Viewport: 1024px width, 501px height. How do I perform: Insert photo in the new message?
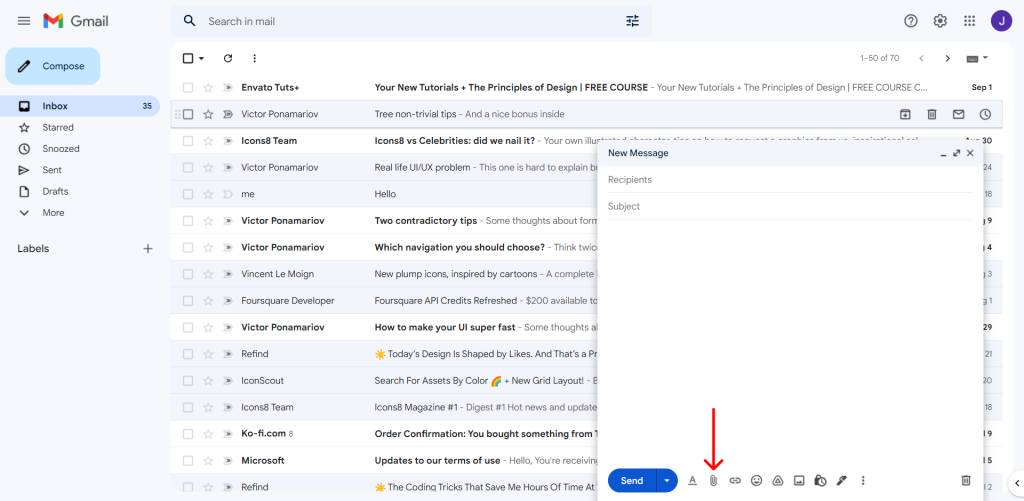click(x=799, y=481)
